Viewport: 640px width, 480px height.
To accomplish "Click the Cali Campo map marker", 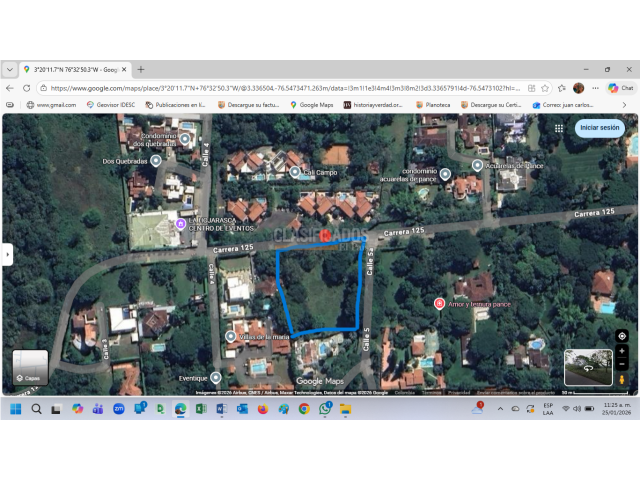I will point(295,172).
